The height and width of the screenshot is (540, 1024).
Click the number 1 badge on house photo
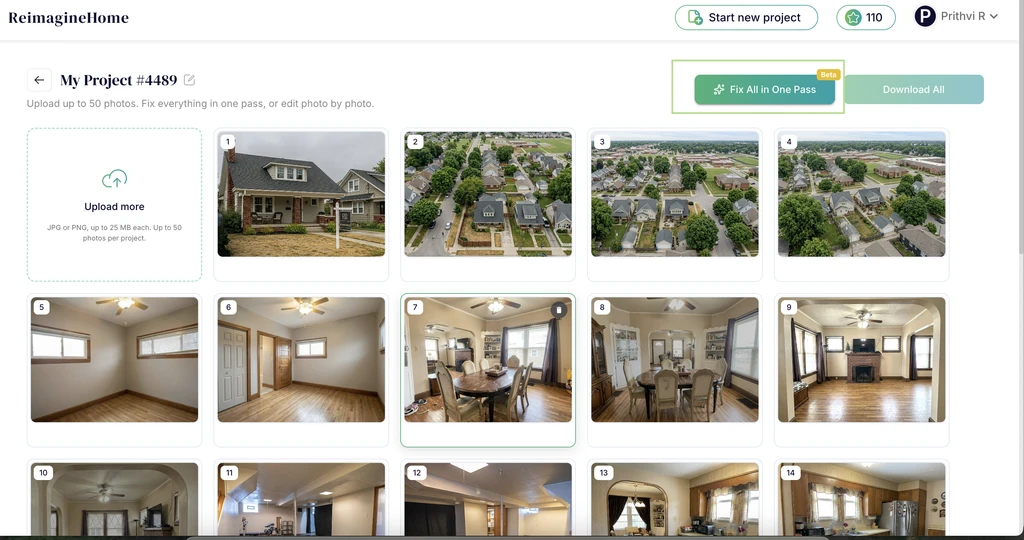point(228,141)
